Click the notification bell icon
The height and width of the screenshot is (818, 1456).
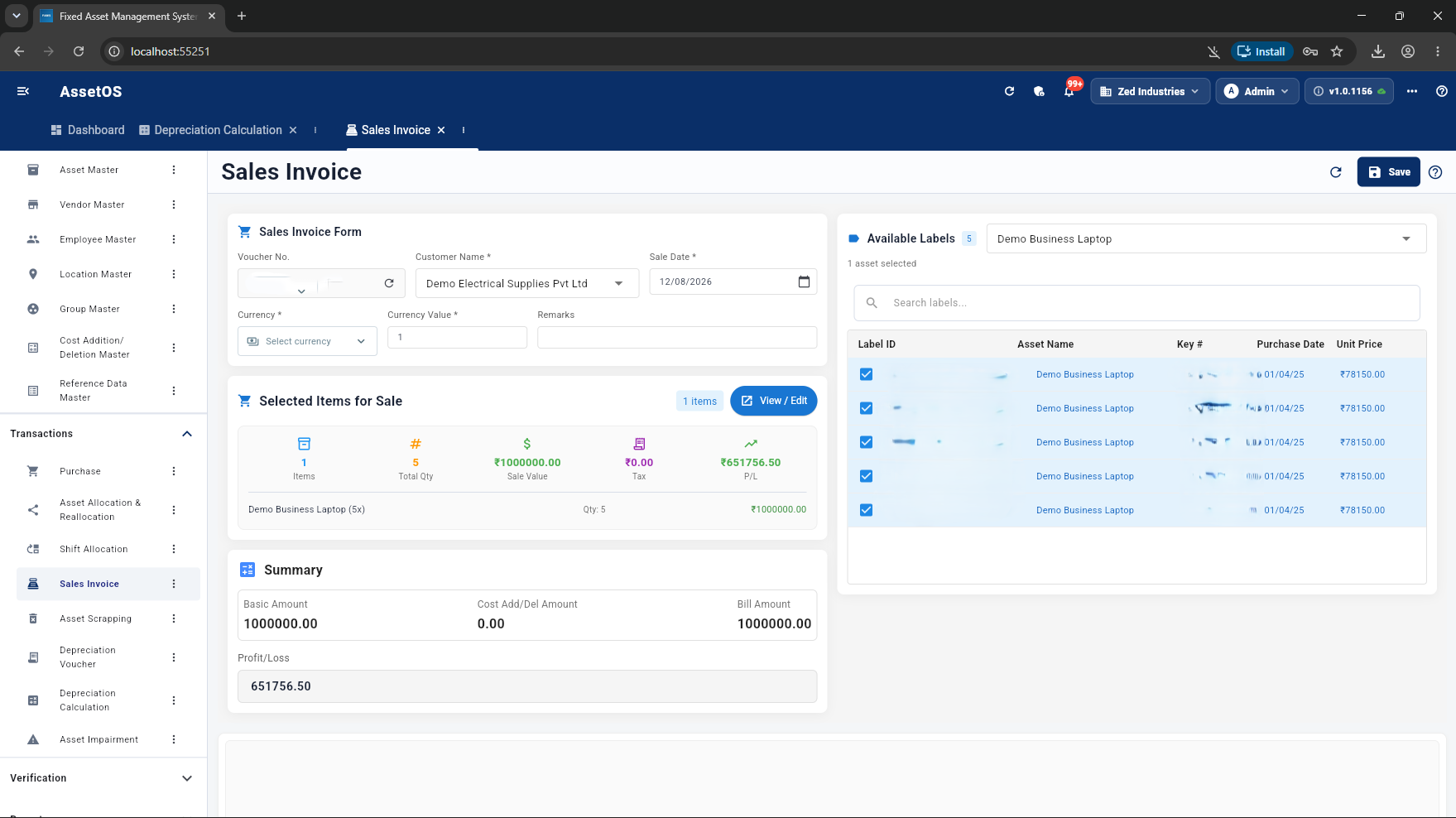point(1069,91)
